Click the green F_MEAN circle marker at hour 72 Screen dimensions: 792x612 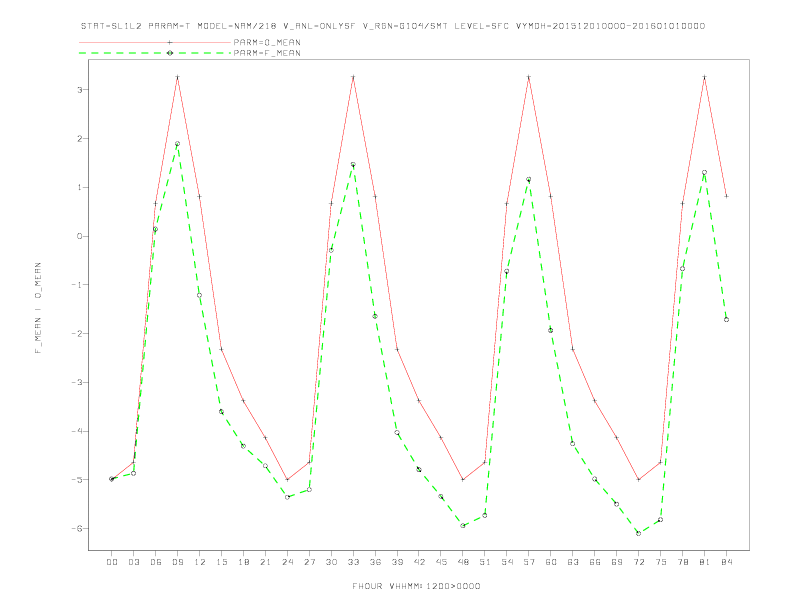click(x=638, y=533)
